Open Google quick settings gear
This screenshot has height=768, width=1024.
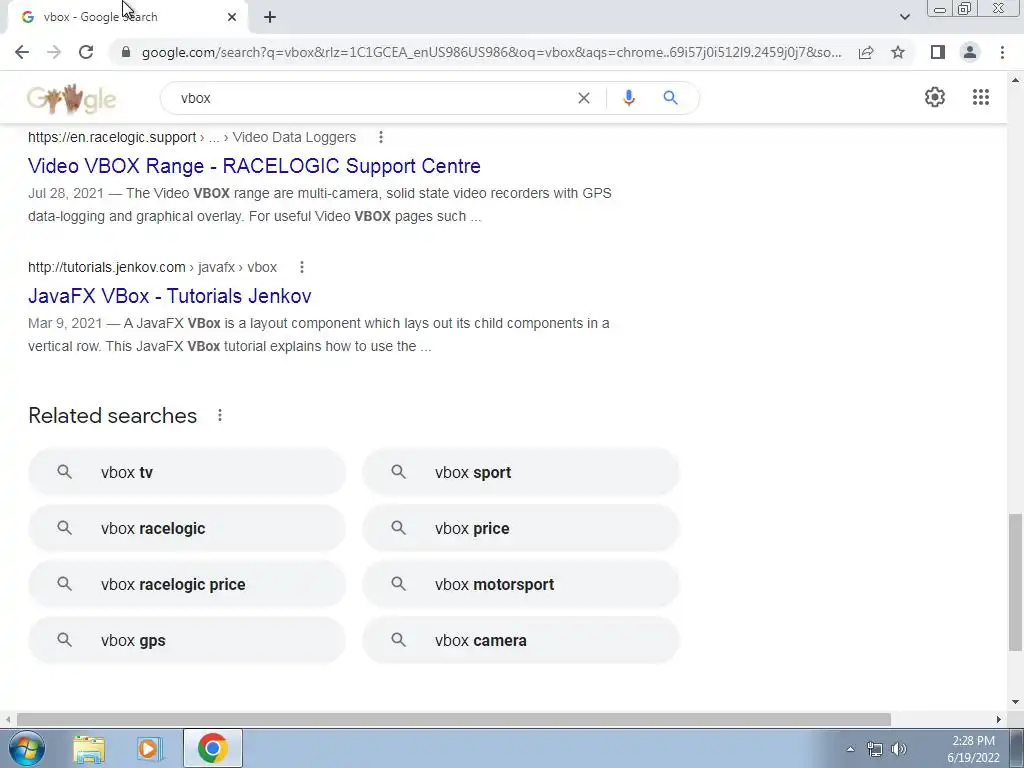point(935,97)
